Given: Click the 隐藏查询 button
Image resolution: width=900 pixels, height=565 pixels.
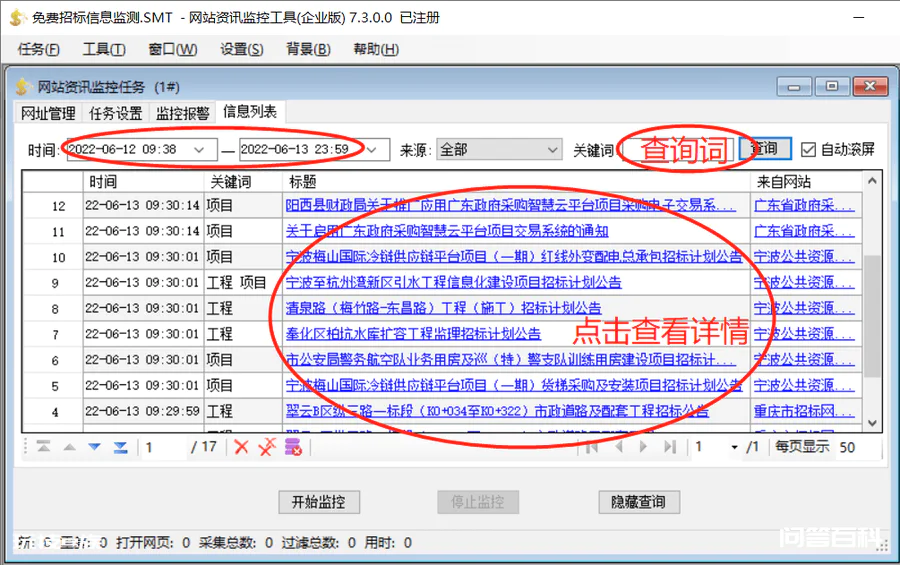Looking at the screenshot, I should click(x=638, y=502).
